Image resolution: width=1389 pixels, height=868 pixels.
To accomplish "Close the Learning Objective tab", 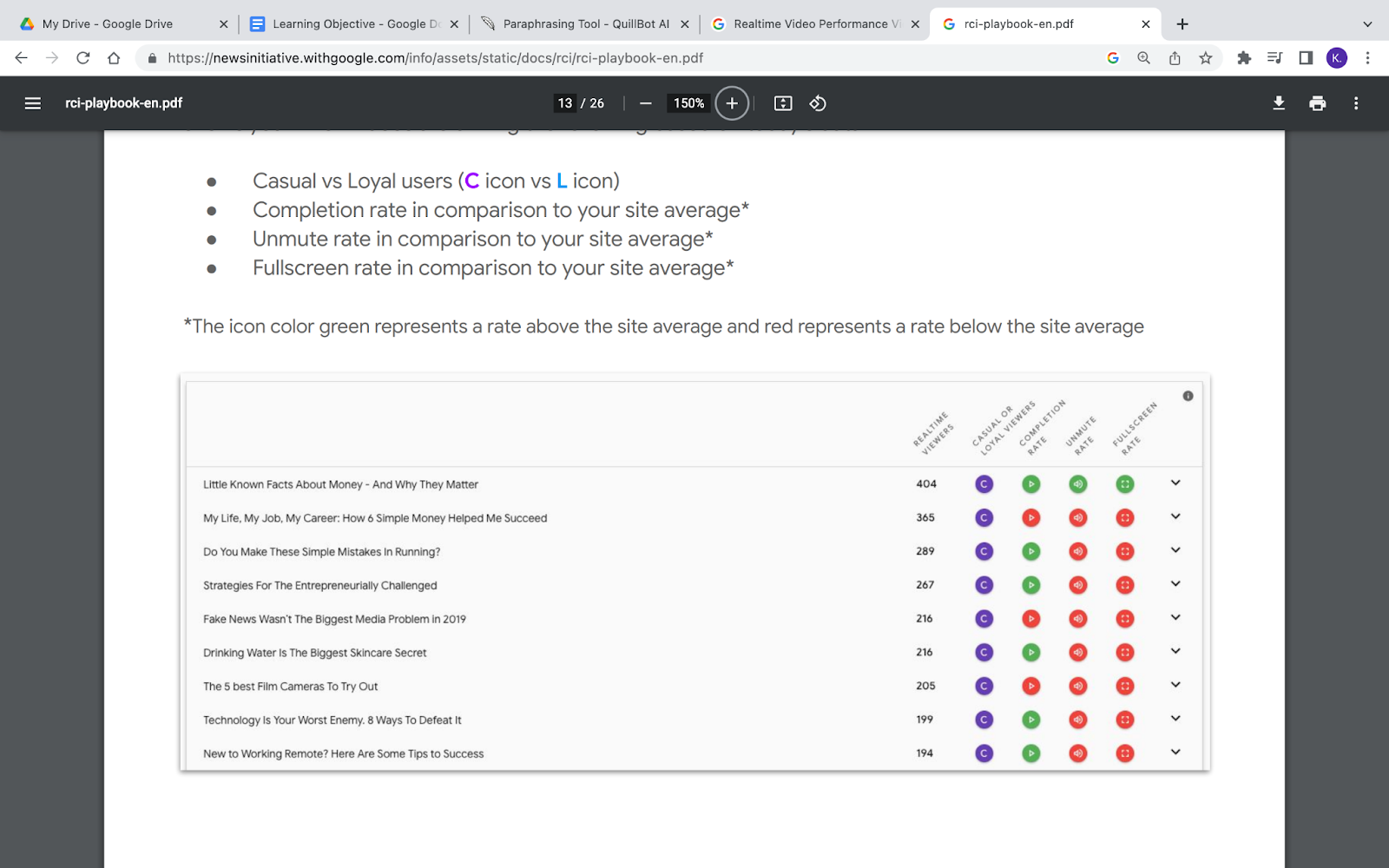I will 454,24.
